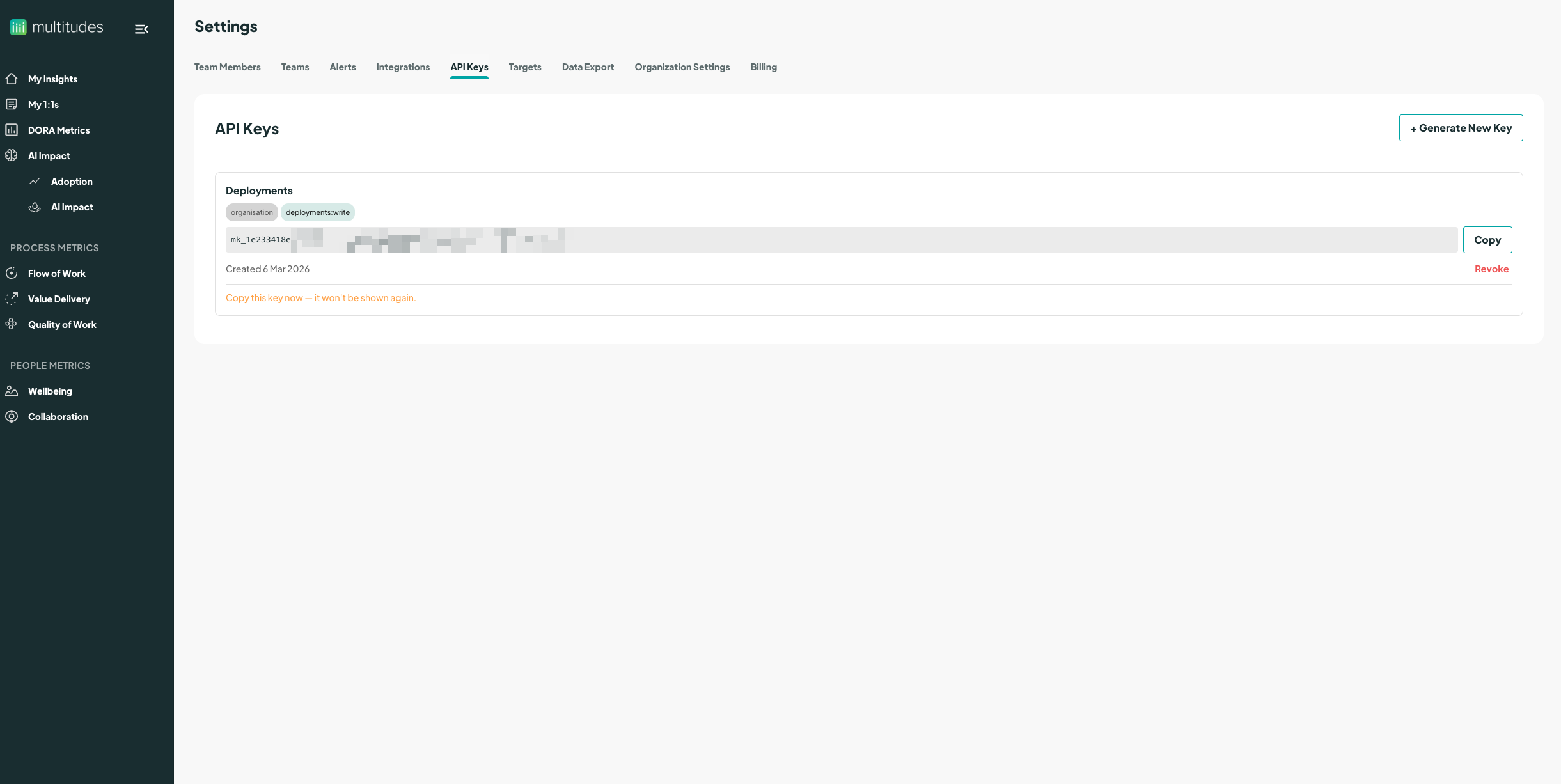This screenshot has width=1561, height=784.
Task: Collapse the sidebar menu toggle icon
Action: coord(141,29)
